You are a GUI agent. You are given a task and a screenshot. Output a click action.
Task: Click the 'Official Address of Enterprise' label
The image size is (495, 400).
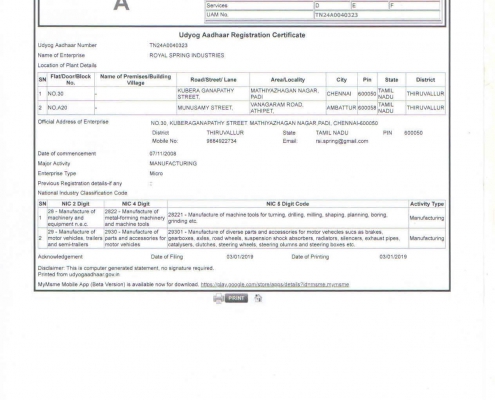click(x=73, y=122)
